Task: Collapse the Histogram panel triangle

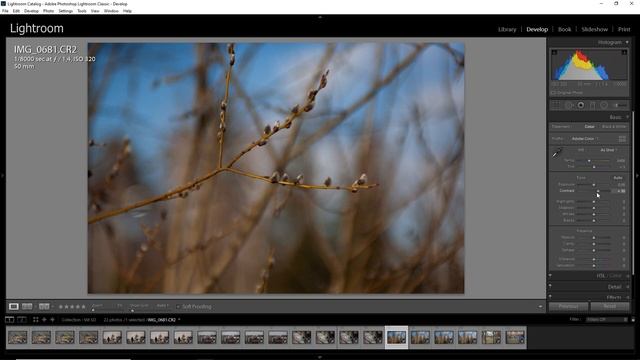Action: click(x=627, y=42)
